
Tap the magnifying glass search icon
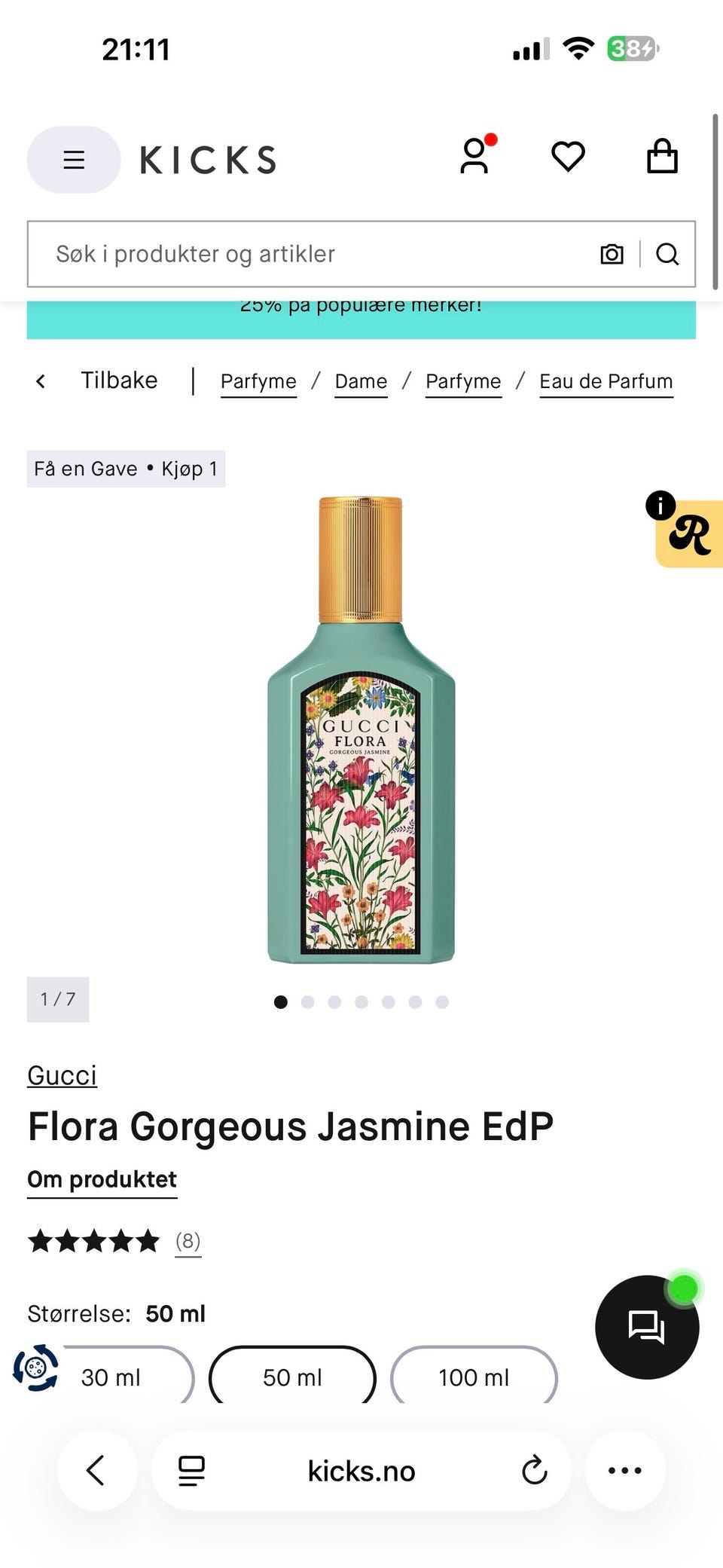pyautogui.click(x=667, y=255)
